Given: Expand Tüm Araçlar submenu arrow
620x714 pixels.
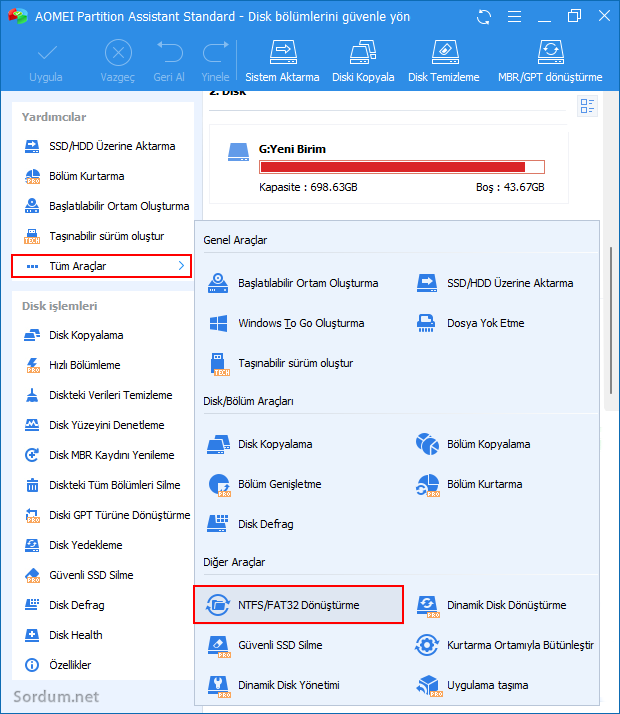Looking at the screenshot, I should coord(181,266).
